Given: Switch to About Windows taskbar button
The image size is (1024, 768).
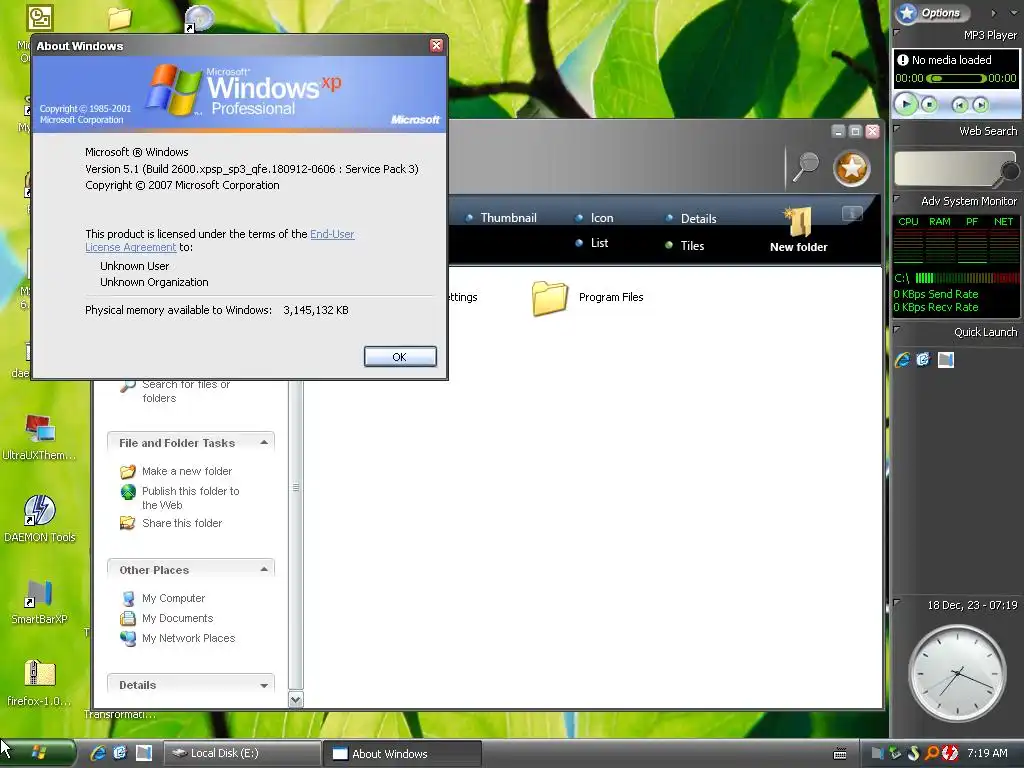Looking at the screenshot, I should pyautogui.click(x=403, y=754).
